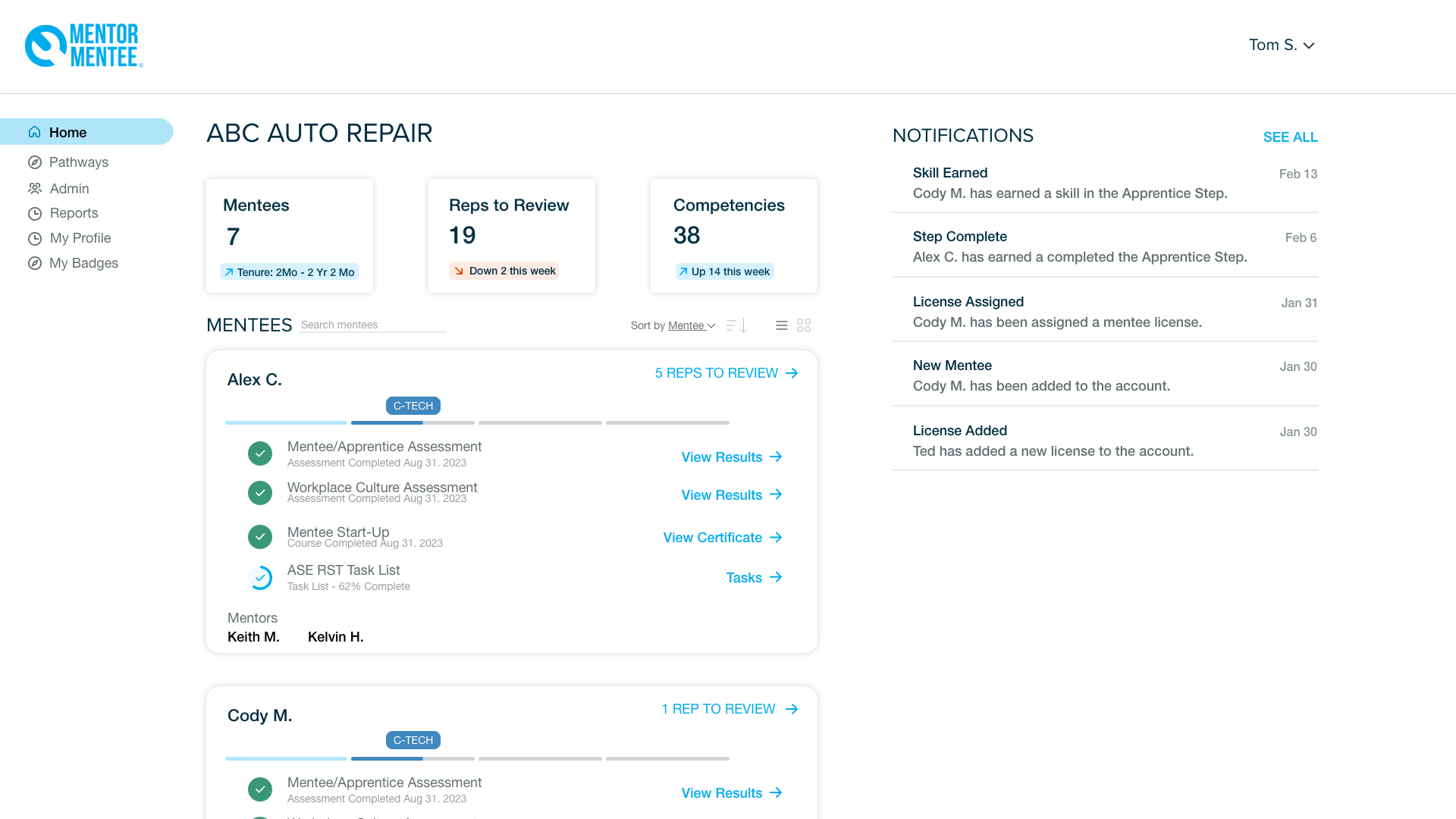Switch to grid view layout

(x=804, y=325)
